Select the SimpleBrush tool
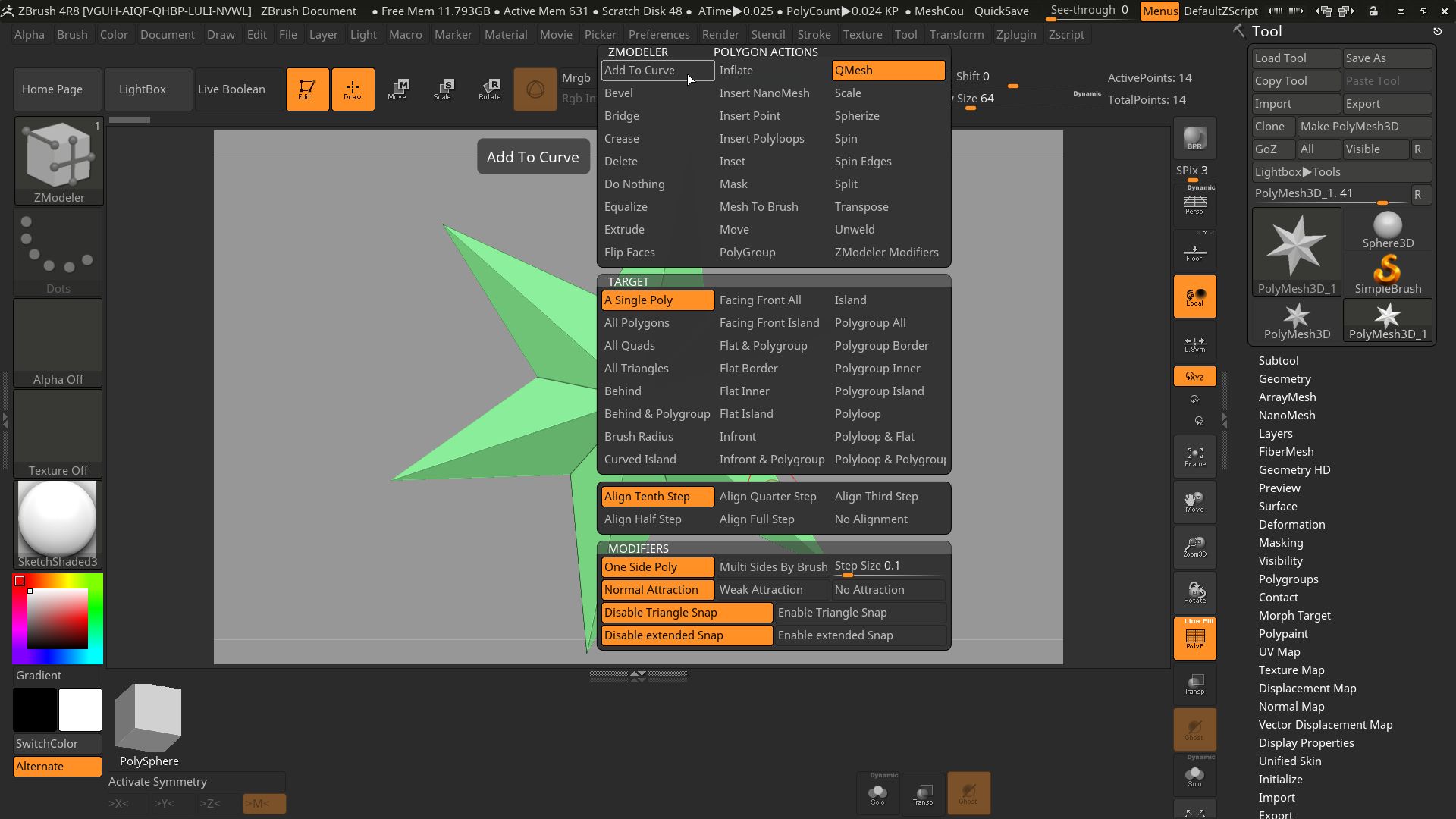This screenshot has height=819, width=1456. click(1388, 275)
